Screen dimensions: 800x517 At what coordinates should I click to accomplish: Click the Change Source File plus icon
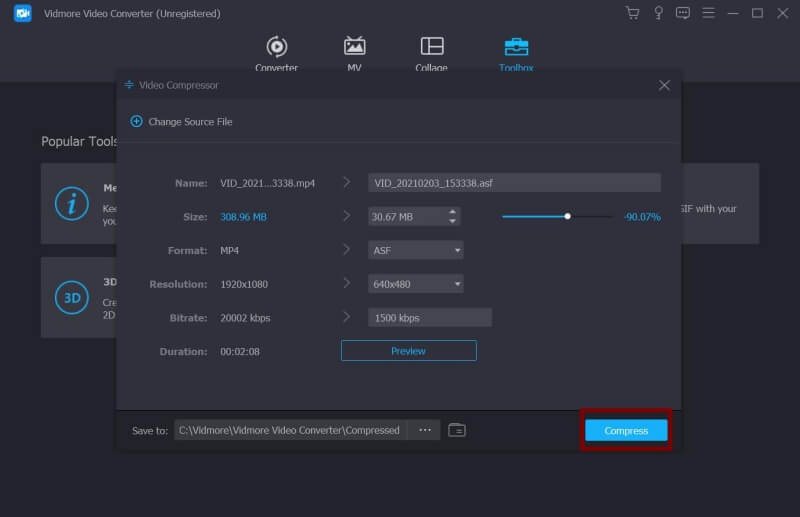[136, 121]
